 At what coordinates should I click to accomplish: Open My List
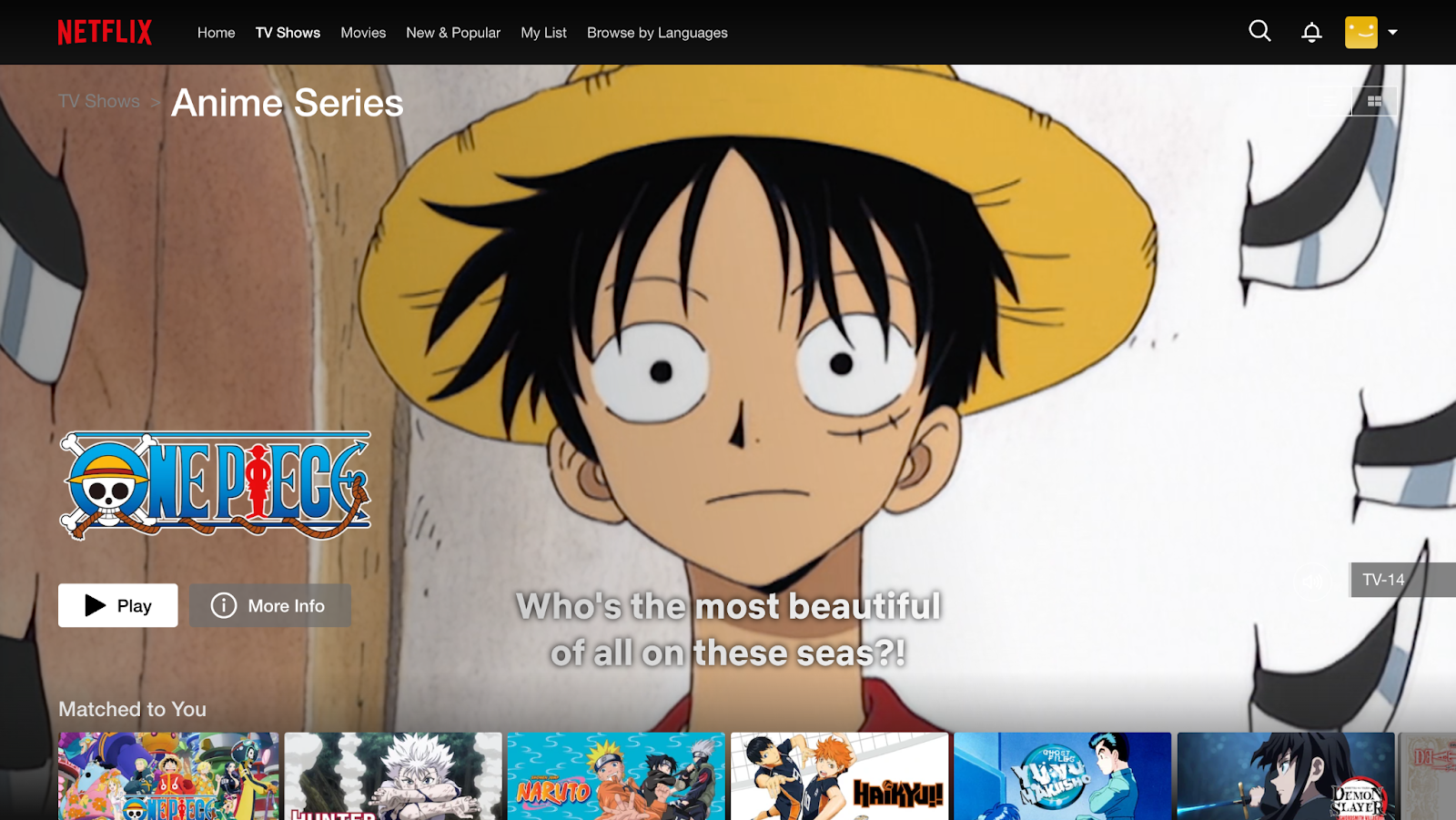tap(543, 33)
